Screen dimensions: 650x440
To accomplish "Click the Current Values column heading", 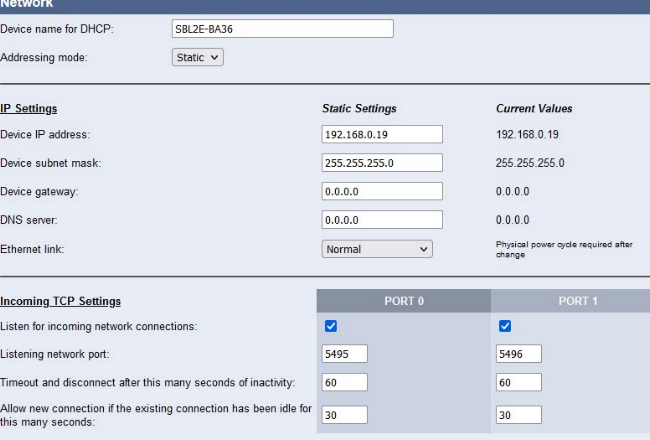I will click(534, 109).
